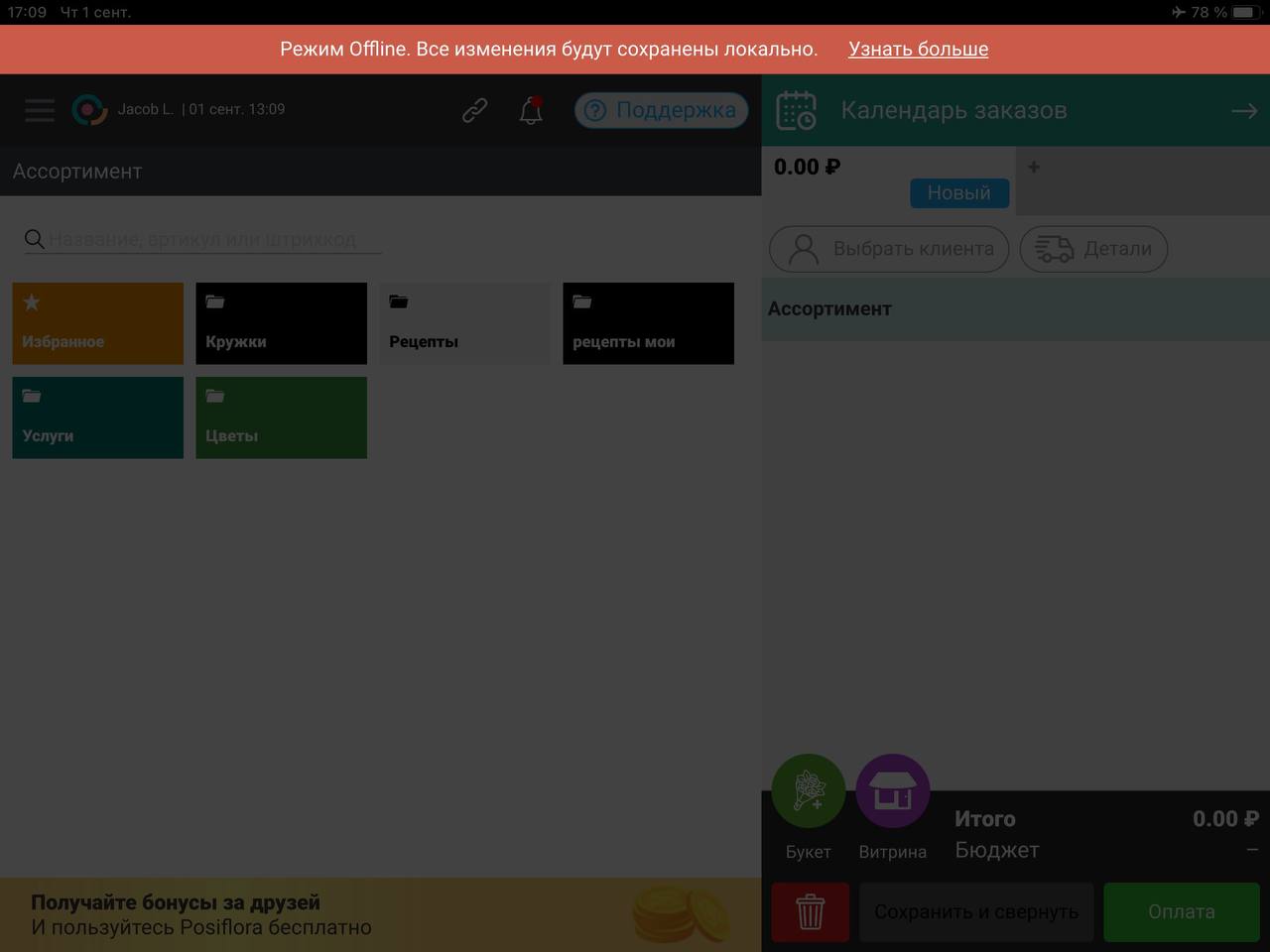Open the Витрина showcase icon
1270x952 pixels.
click(893, 791)
